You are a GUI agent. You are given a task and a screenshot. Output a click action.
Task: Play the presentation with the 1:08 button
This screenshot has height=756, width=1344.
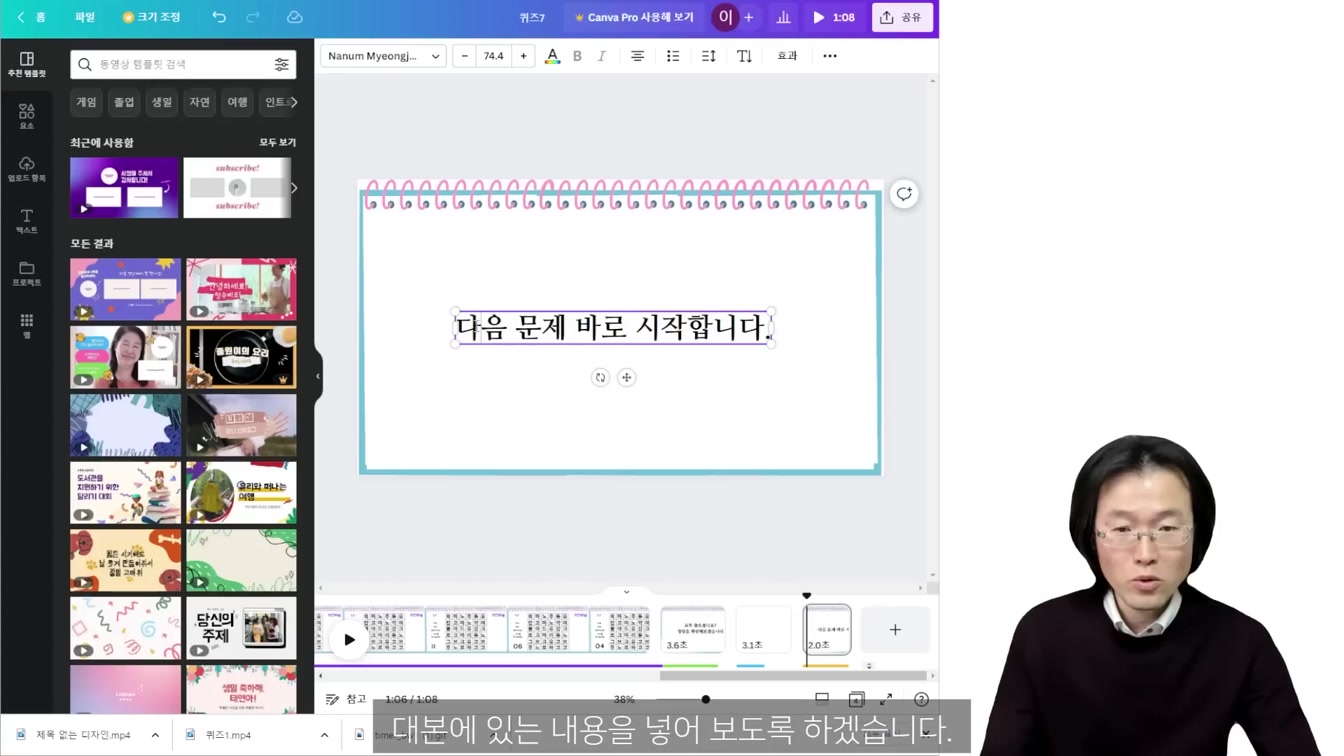click(x=833, y=17)
